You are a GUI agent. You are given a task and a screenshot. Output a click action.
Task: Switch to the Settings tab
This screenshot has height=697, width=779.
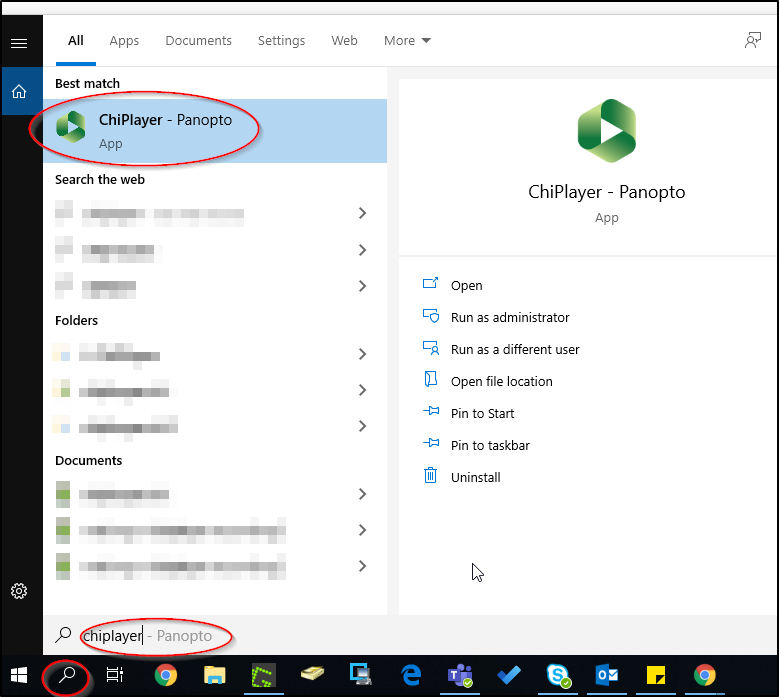coord(281,41)
